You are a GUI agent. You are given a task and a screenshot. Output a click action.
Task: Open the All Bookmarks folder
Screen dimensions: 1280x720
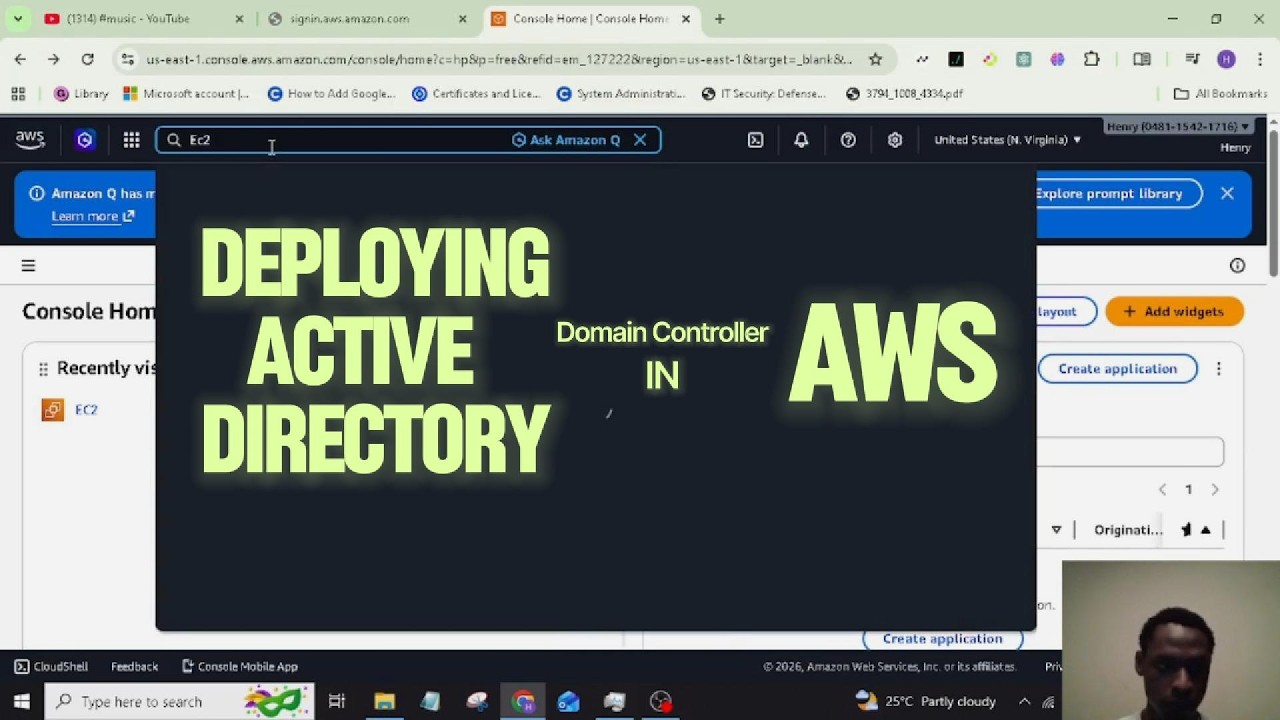pos(1220,93)
